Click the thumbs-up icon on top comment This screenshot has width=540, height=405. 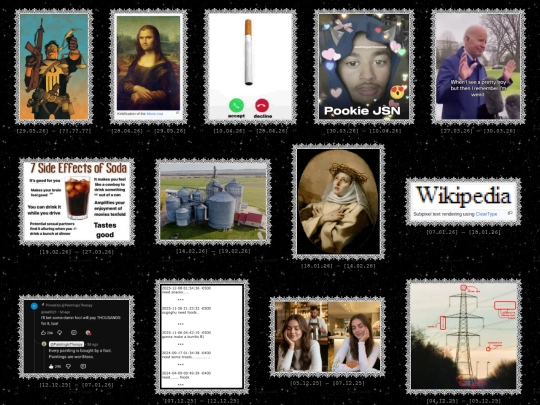43,333
